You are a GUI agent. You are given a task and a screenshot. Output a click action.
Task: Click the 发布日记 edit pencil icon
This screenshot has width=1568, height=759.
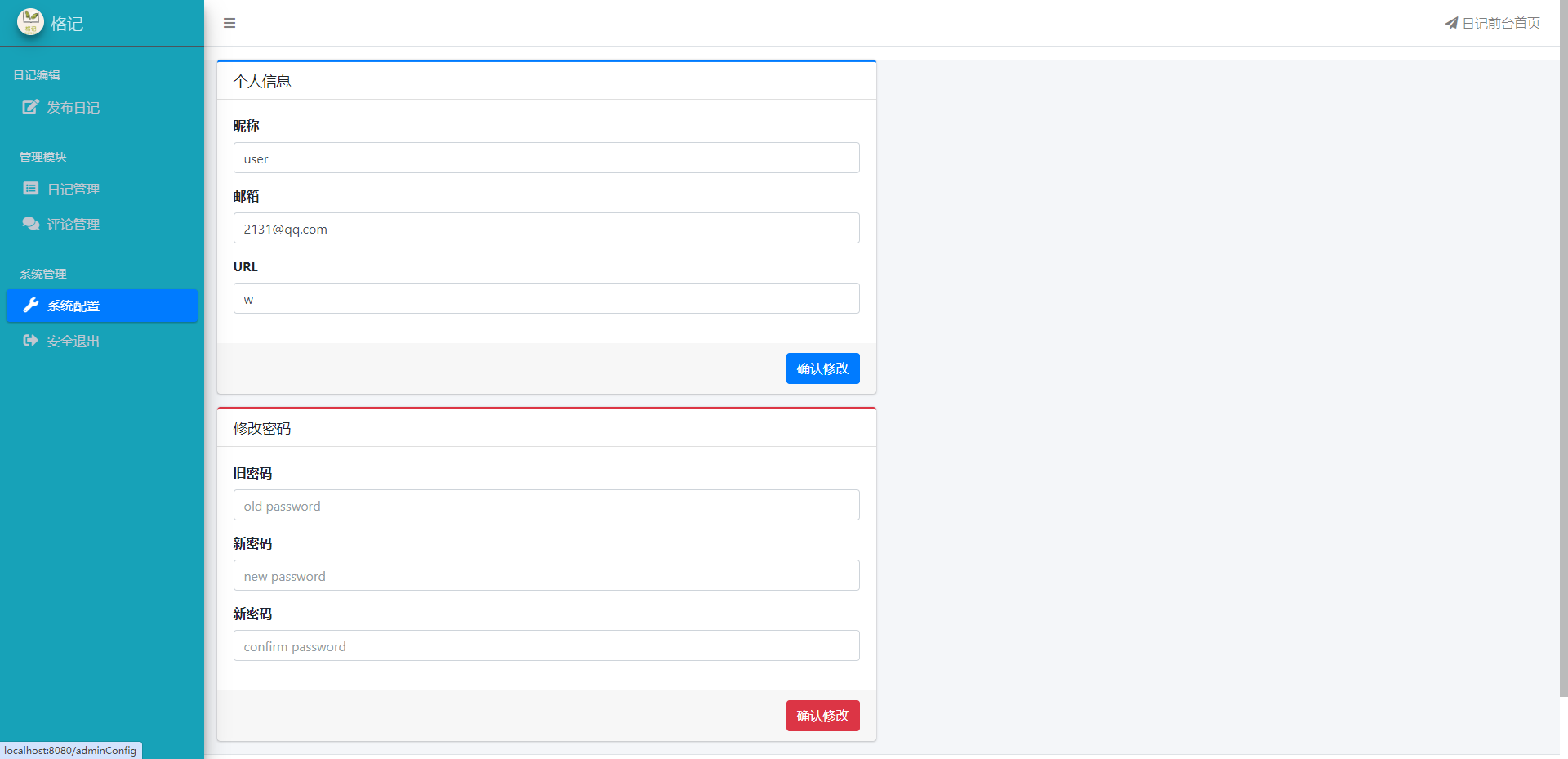[x=30, y=107]
